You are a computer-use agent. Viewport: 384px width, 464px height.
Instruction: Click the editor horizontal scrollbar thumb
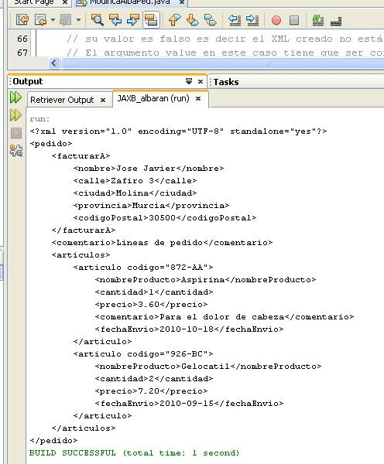[223, 63]
